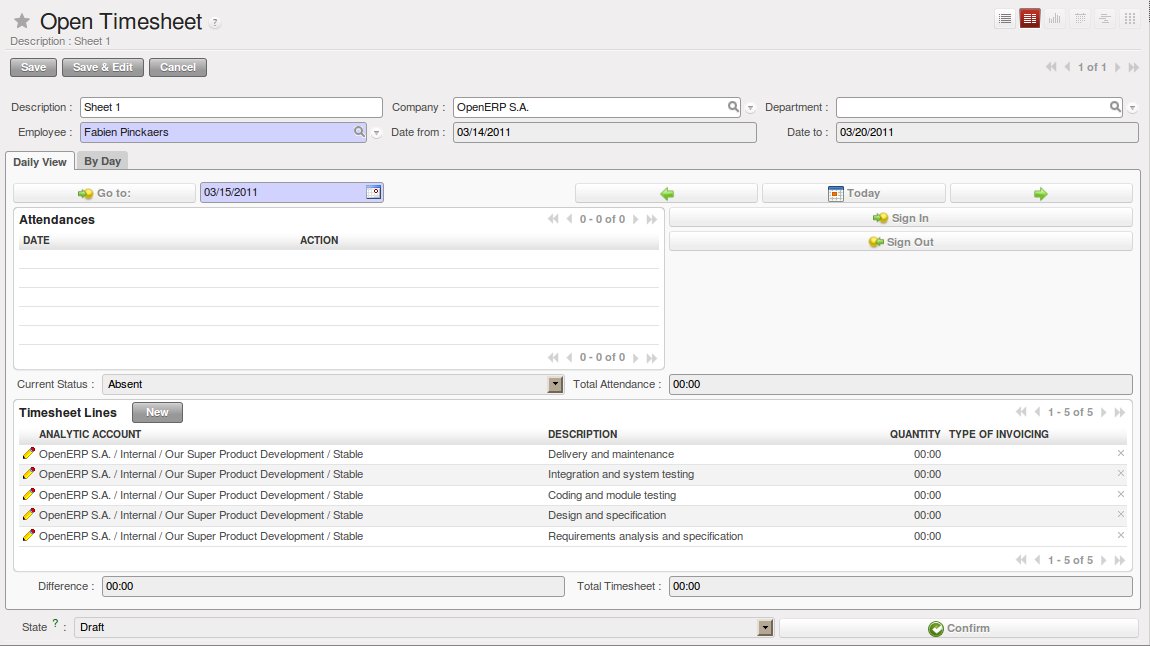Image resolution: width=1150 pixels, height=646 pixels.
Task: Click the Sign In button
Action: click(900, 218)
